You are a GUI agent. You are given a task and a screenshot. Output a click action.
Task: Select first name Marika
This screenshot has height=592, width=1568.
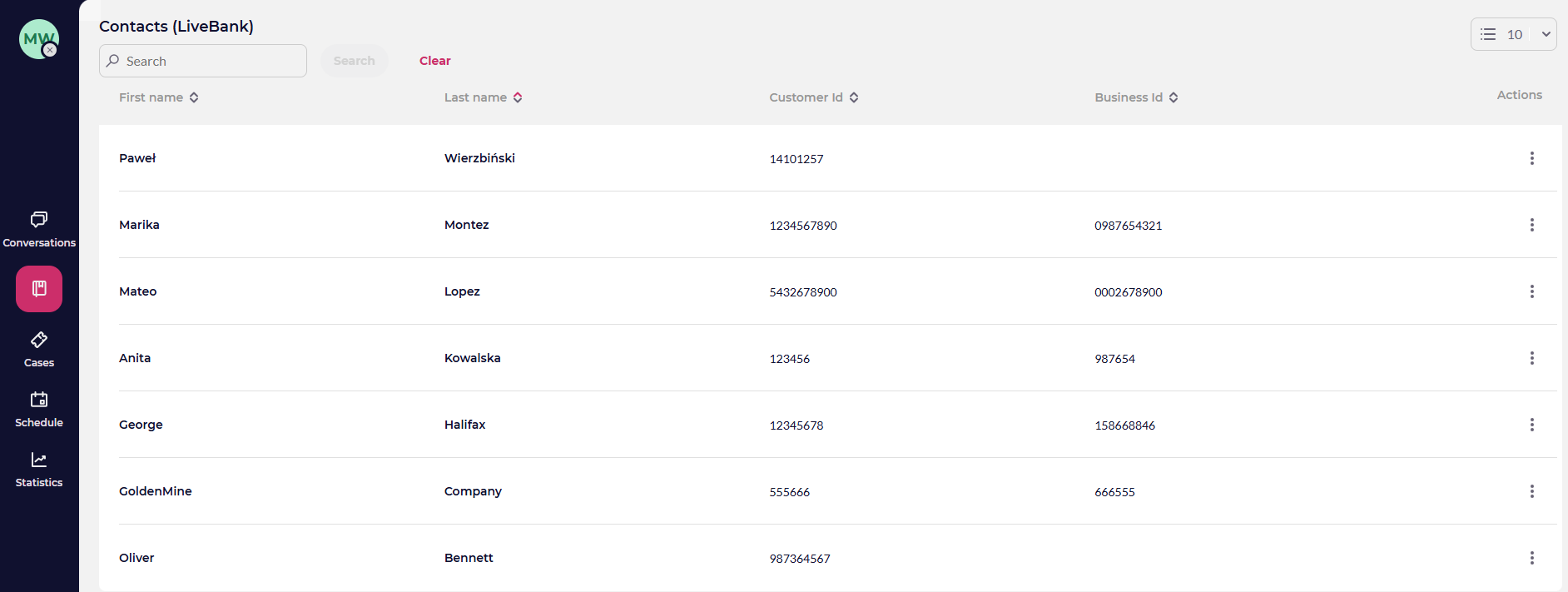[x=139, y=225]
